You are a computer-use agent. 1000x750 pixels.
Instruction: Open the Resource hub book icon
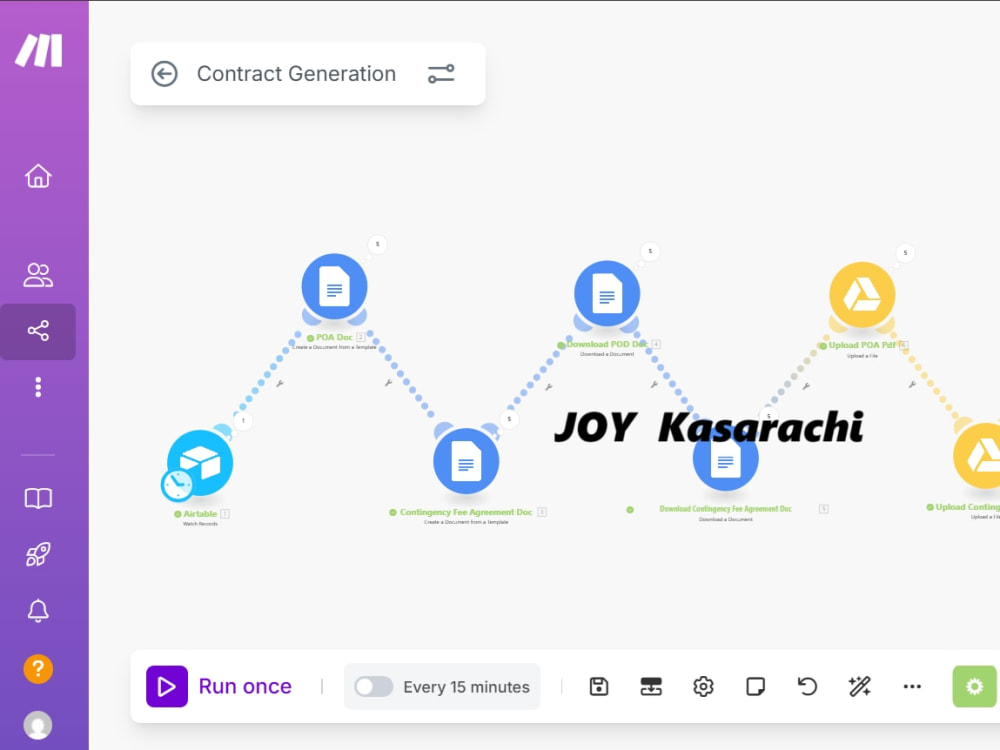click(x=38, y=498)
